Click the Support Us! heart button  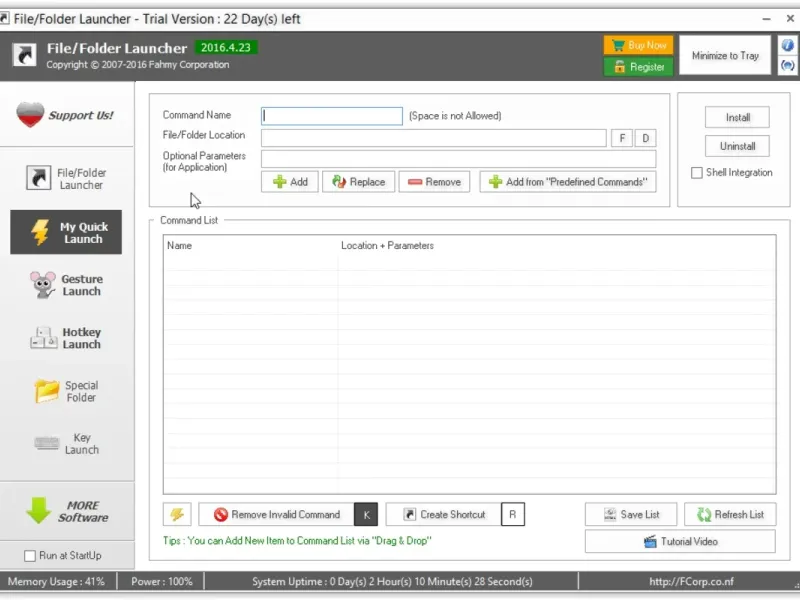click(66, 115)
